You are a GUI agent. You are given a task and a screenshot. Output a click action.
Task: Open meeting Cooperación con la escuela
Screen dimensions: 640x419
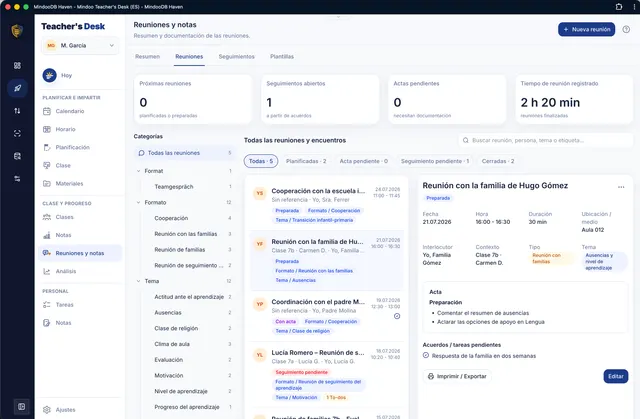(x=327, y=205)
